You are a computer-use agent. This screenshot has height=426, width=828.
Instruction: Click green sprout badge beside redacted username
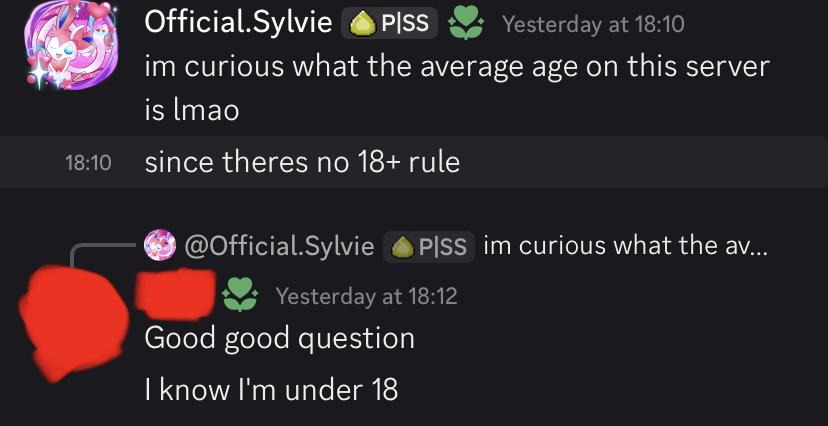pyautogui.click(x=238, y=294)
